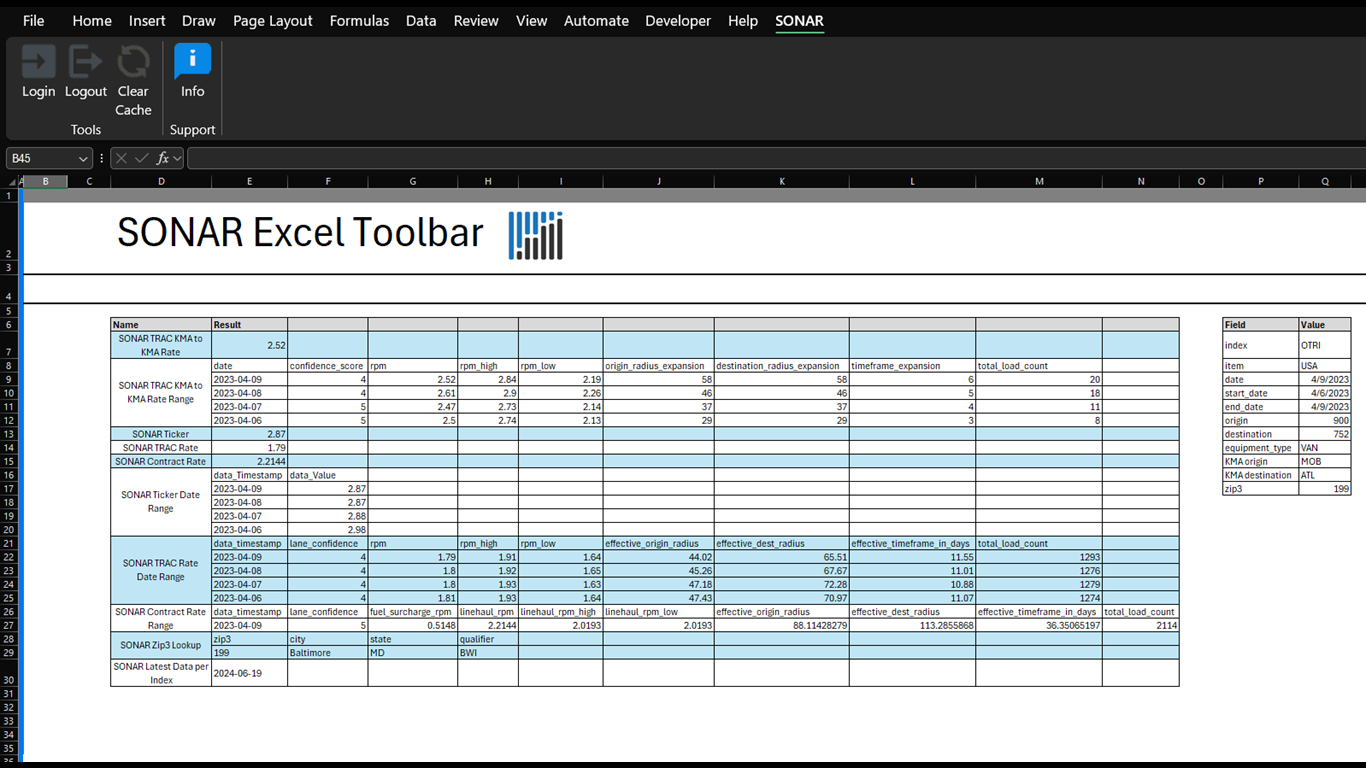Switch to the Home ribbon tab
This screenshot has width=1366, height=768.
[92, 20]
